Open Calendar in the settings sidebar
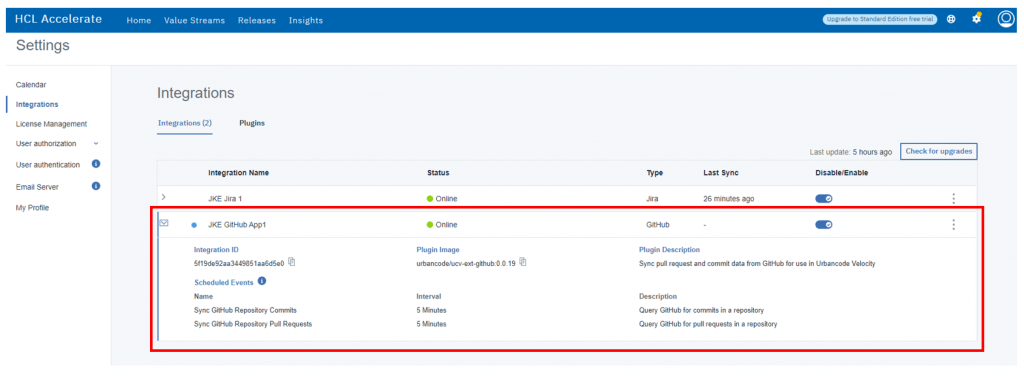1024x376 pixels. coord(31,84)
